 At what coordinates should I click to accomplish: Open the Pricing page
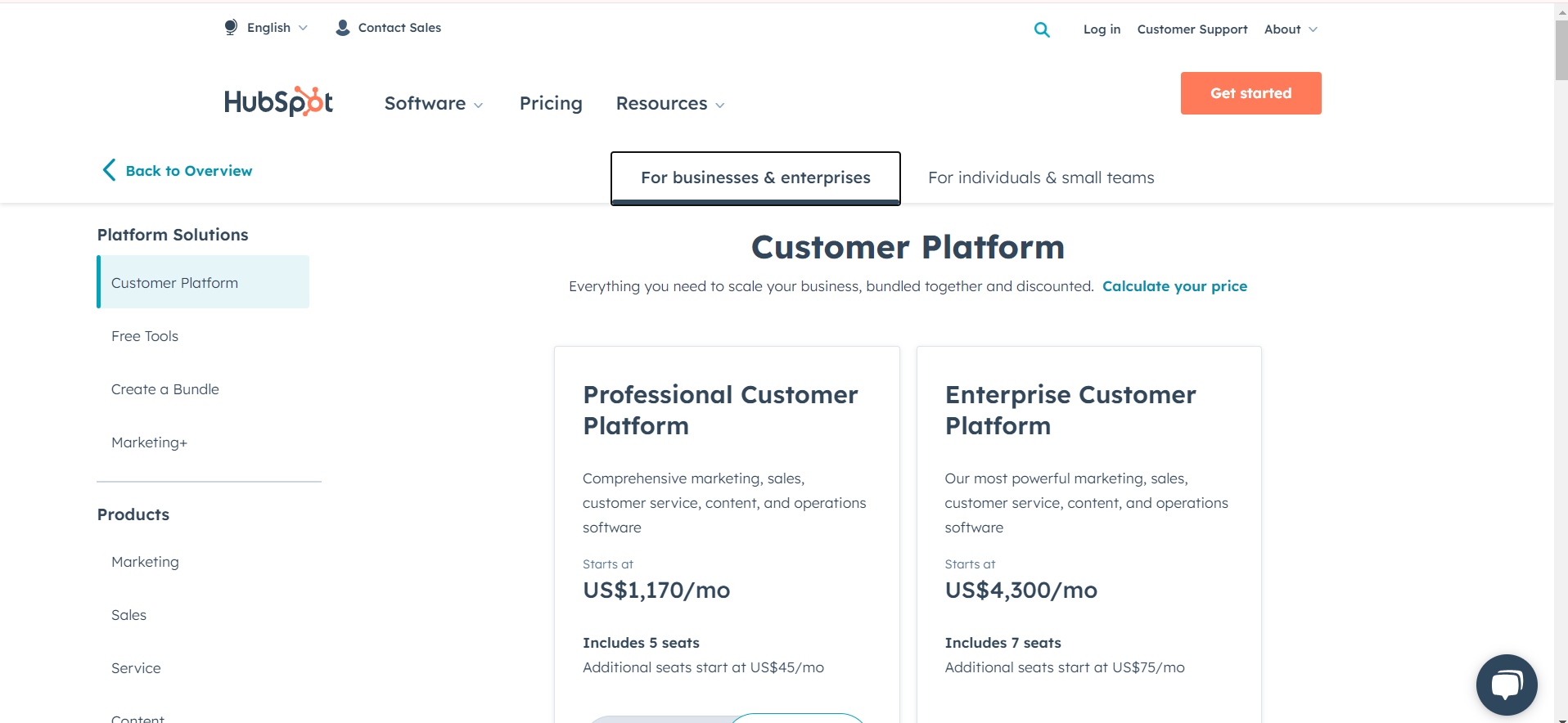pyautogui.click(x=551, y=103)
